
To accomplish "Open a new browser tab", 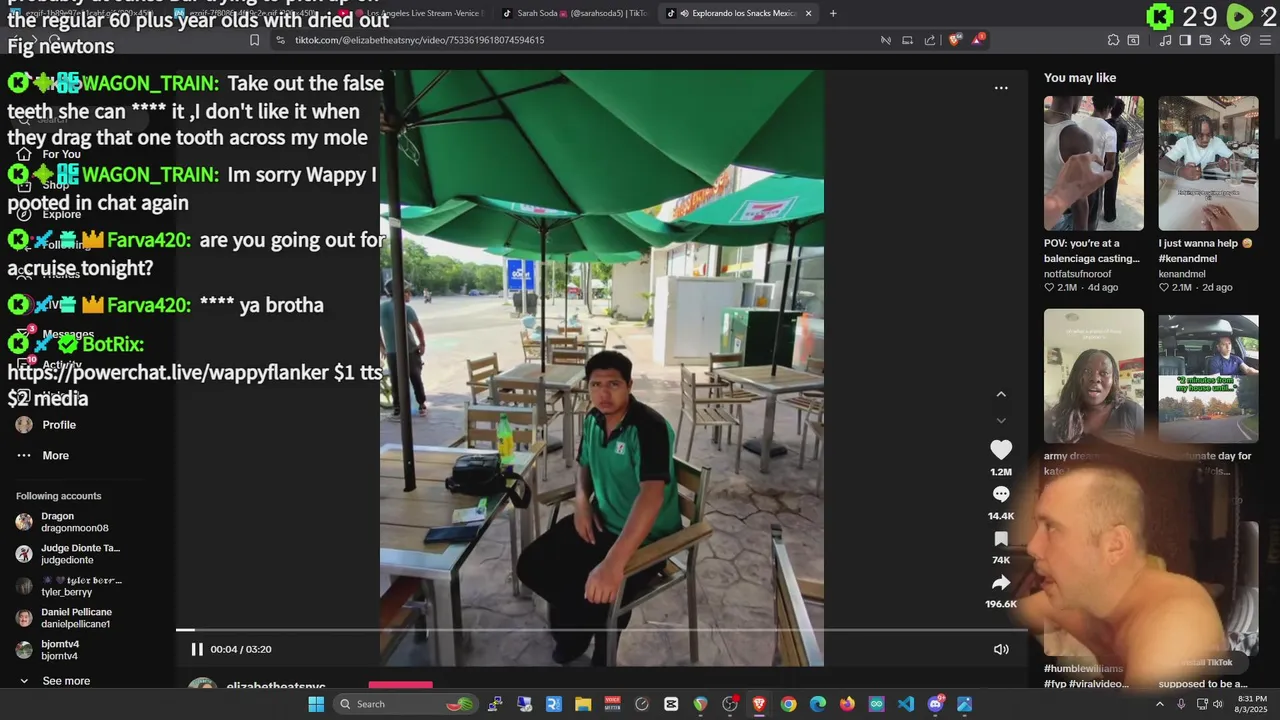I will click(833, 13).
